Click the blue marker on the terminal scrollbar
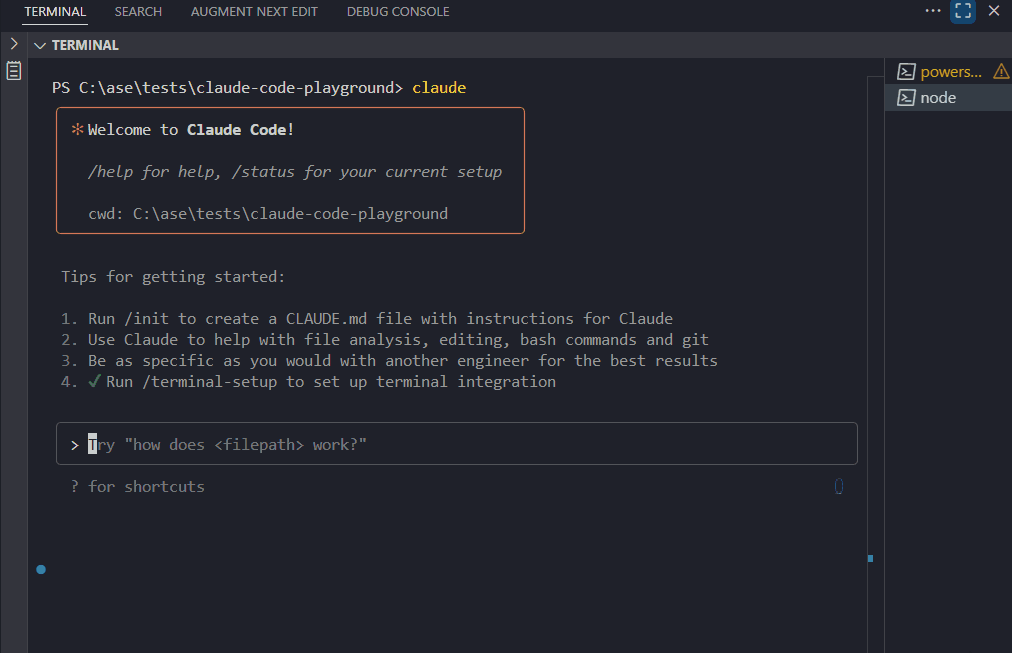The image size is (1012, 653). point(870,558)
